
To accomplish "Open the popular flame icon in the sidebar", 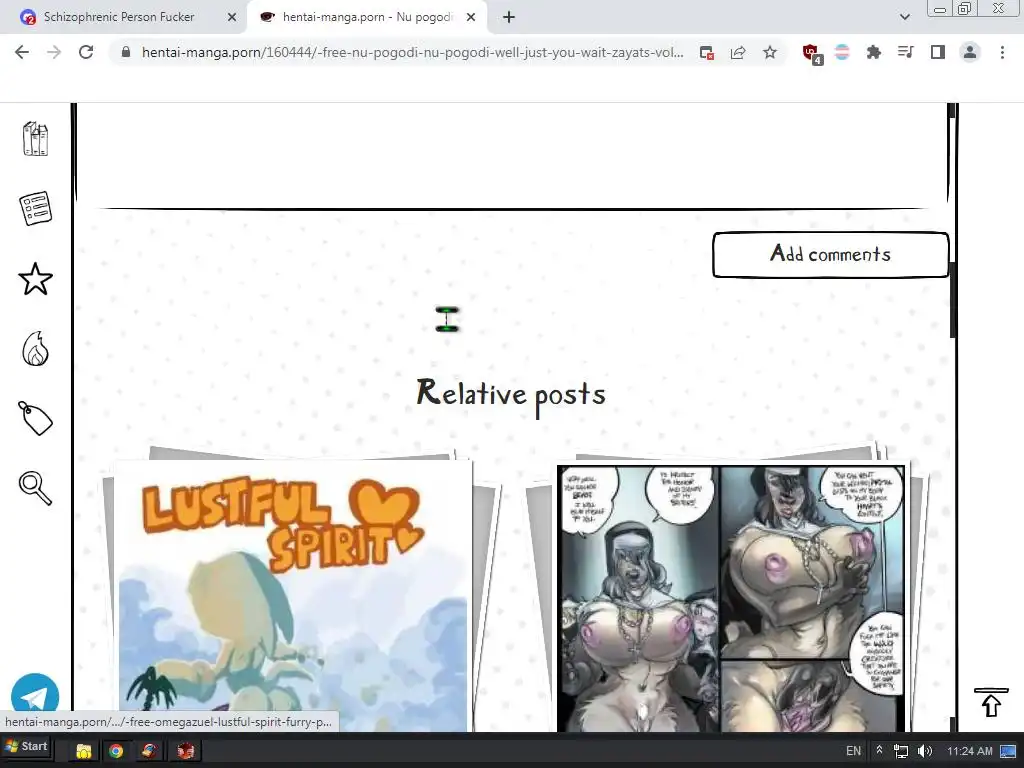I will point(35,348).
